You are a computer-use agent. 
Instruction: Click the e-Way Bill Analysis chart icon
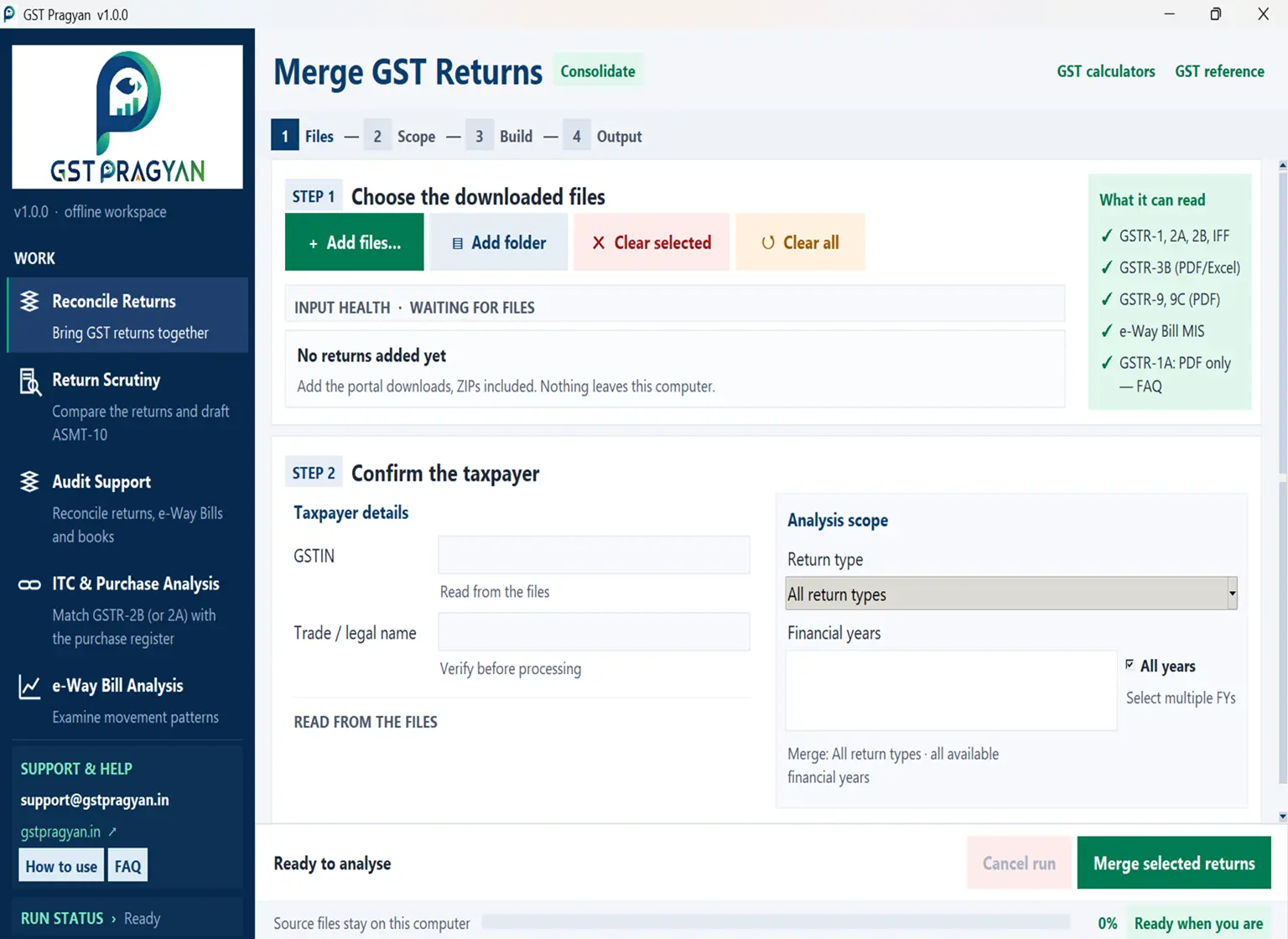click(x=29, y=687)
